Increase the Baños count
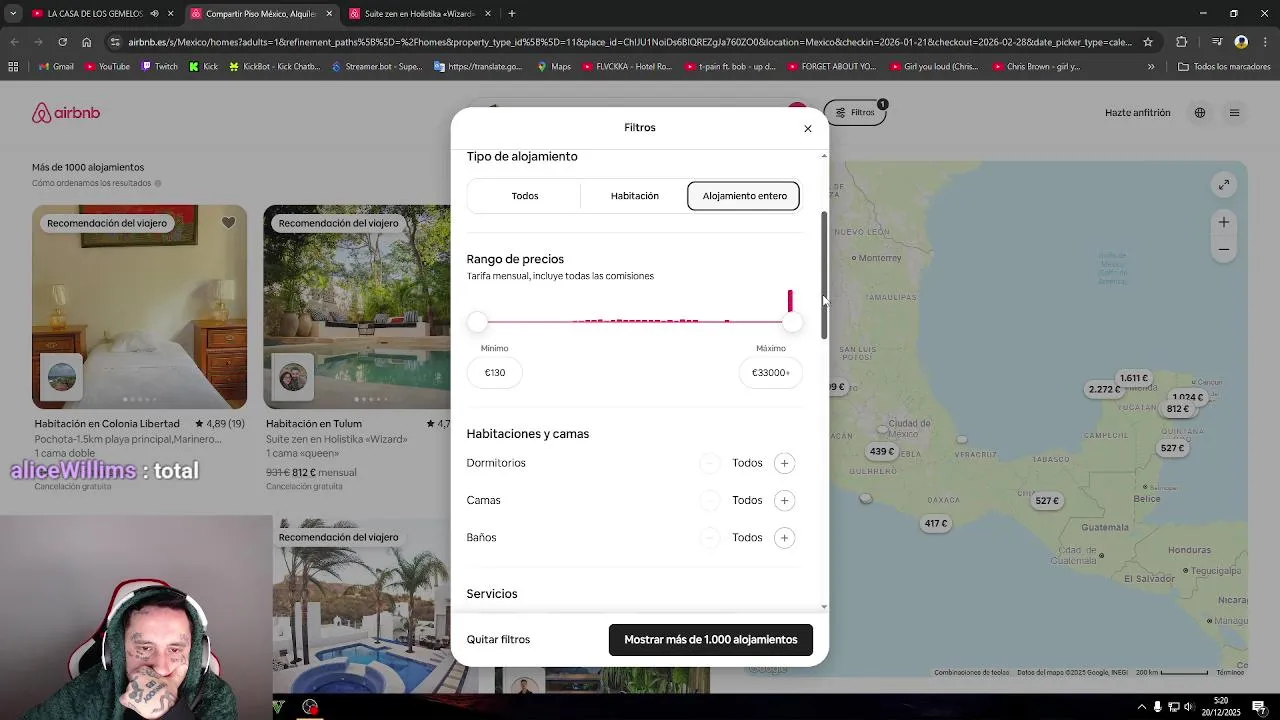The width and height of the screenshot is (1280, 720). coord(784,538)
